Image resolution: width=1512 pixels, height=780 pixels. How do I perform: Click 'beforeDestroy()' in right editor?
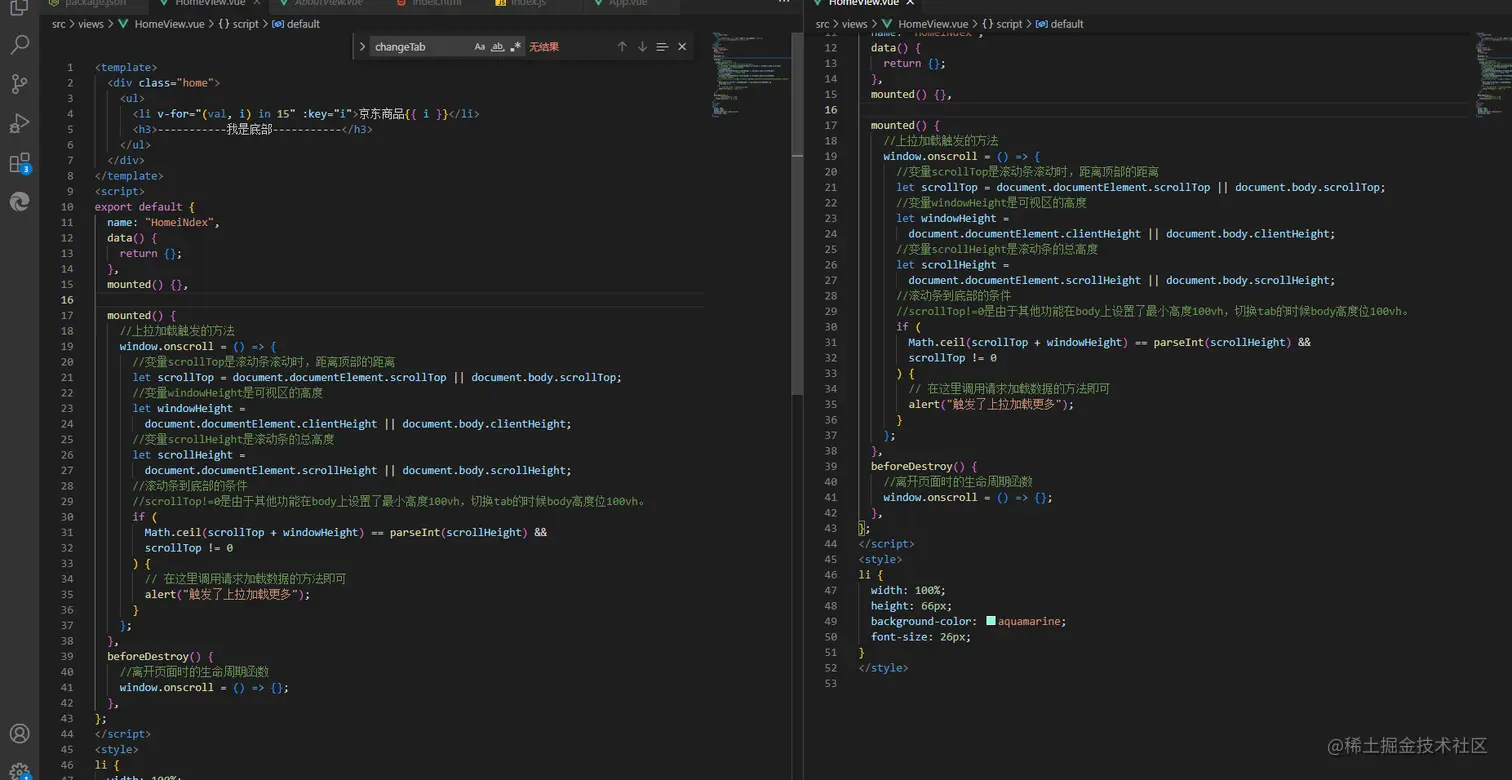[x=917, y=466]
